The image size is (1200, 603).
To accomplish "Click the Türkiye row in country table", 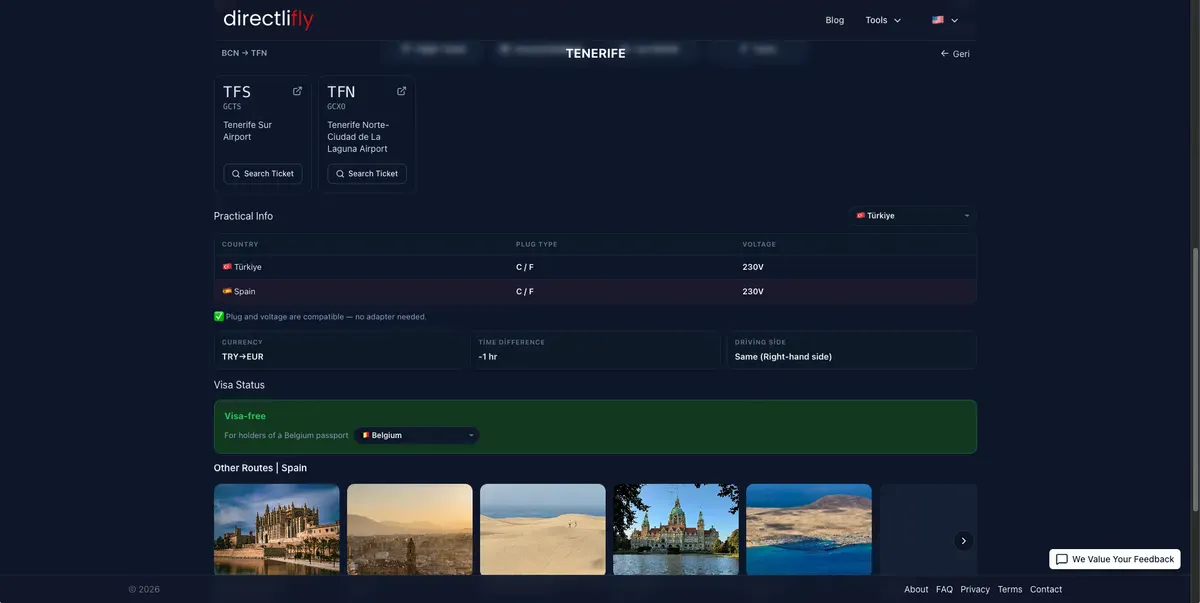I will pos(595,268).
